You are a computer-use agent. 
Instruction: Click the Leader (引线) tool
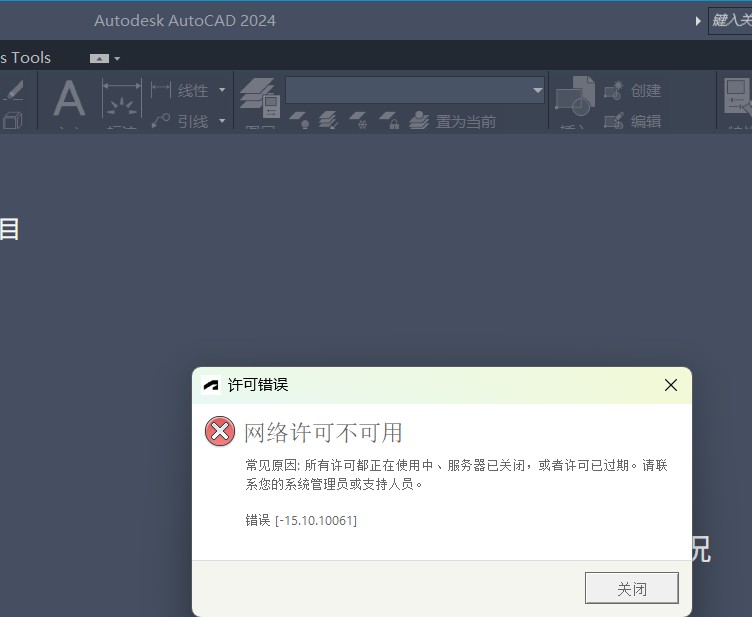(180, 121)
